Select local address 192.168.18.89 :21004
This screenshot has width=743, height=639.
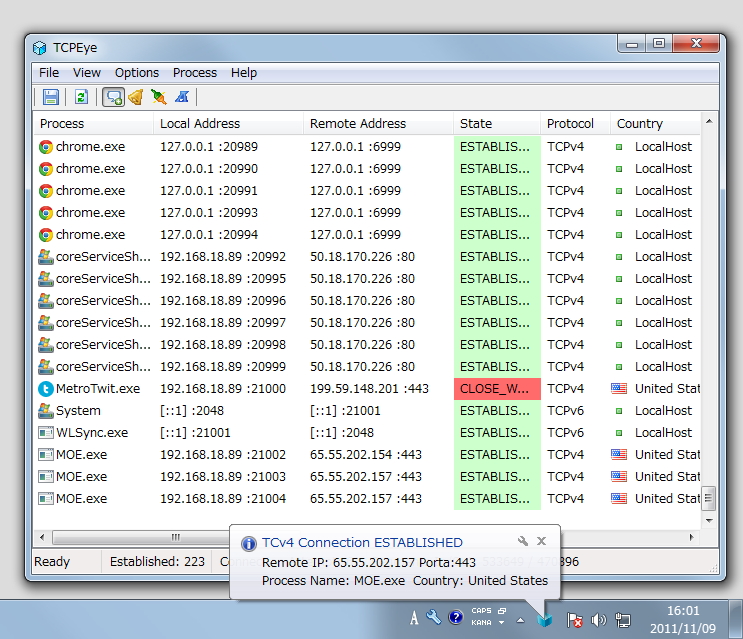(223, 499)
